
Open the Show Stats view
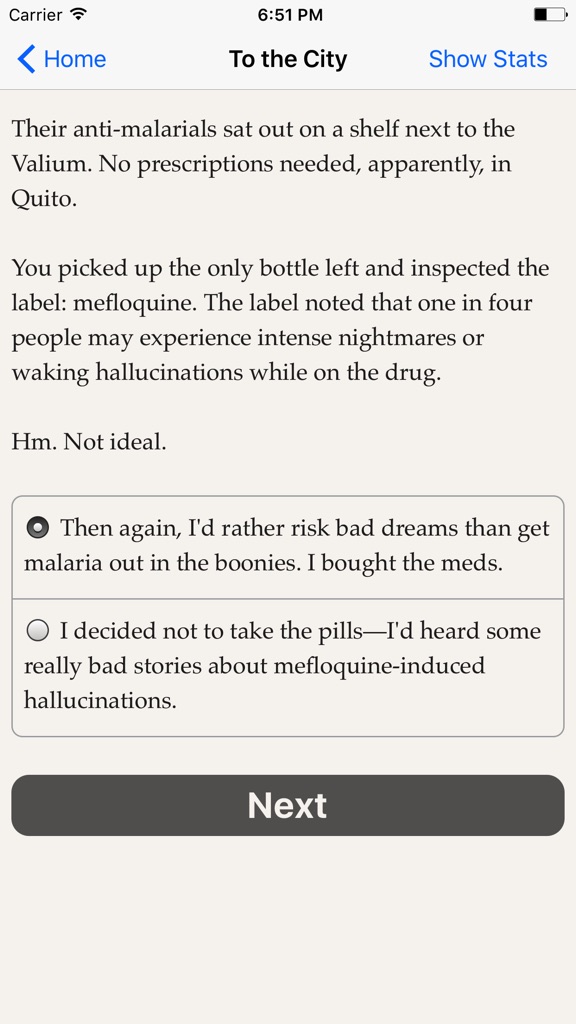pyautogui.click(x=488, y=59)
